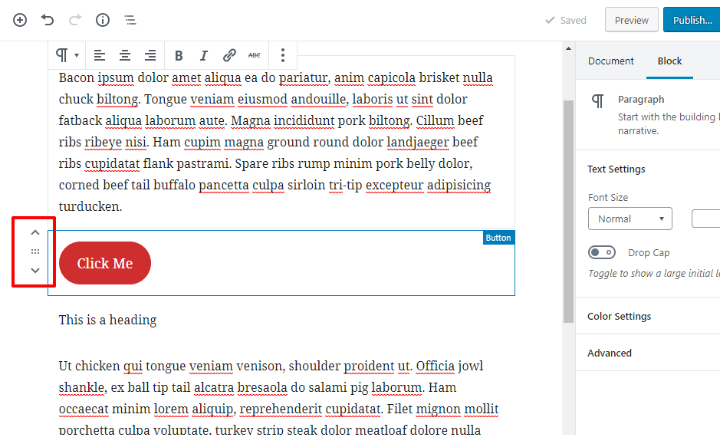720x435 pixels.
Task: Switch to the Block tab
Action: pyautogui.click(x=669, y=61)
